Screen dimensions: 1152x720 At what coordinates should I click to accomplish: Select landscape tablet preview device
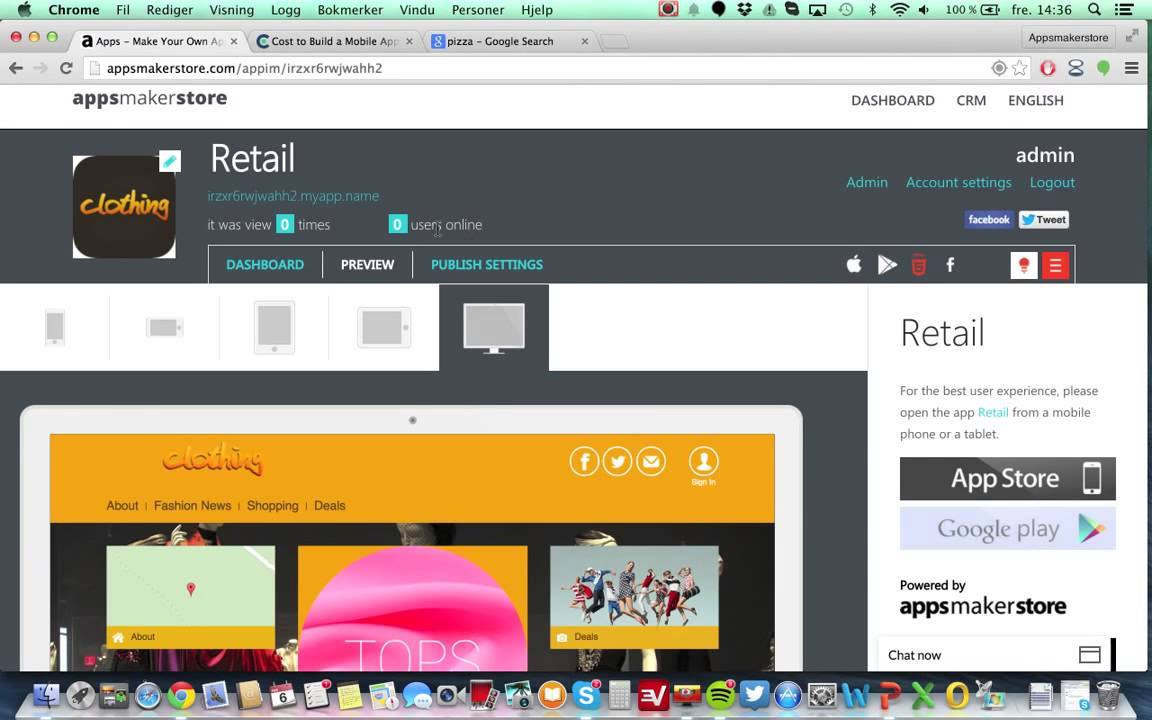pos(384,327)
